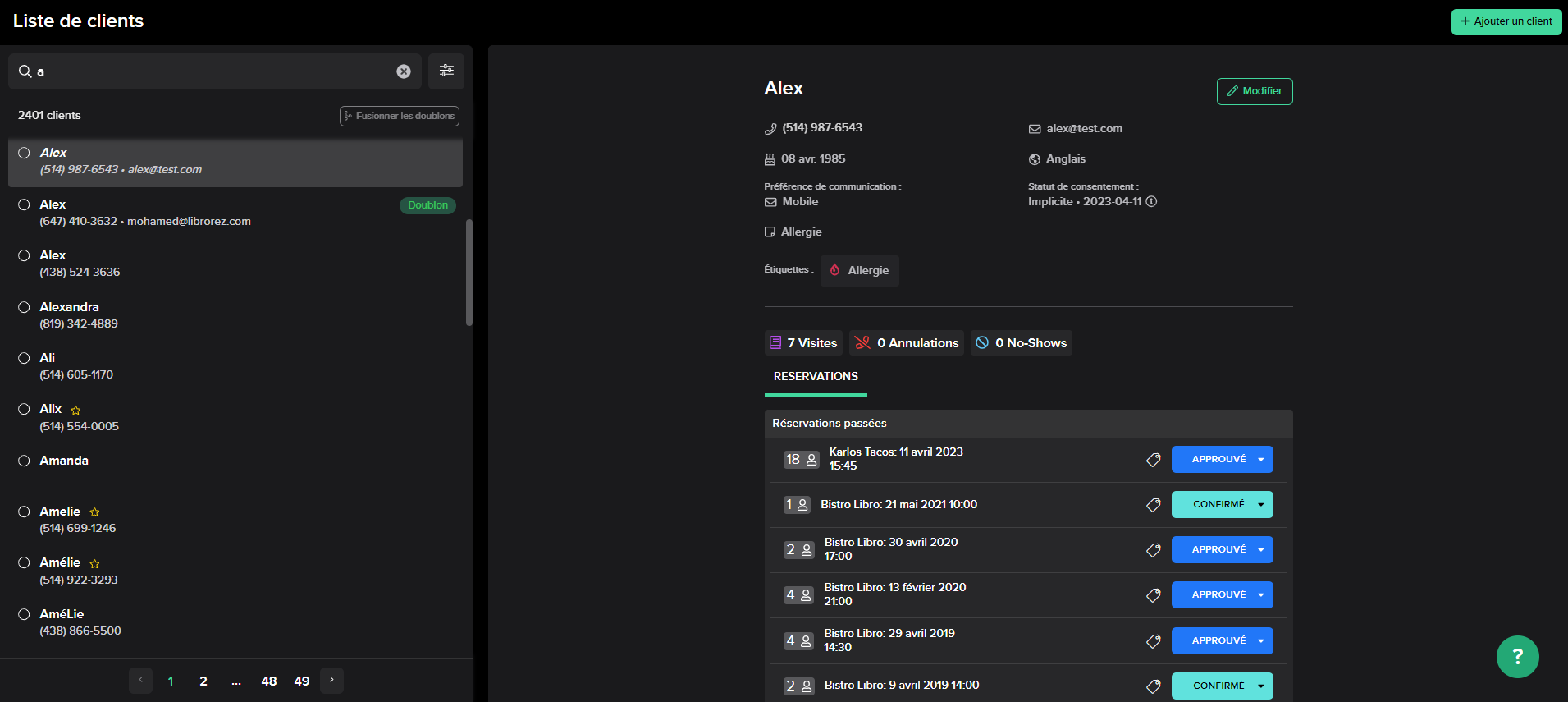Click the star icon next to Alix
Screen dimensions: 1568x702
click(75, 410)
